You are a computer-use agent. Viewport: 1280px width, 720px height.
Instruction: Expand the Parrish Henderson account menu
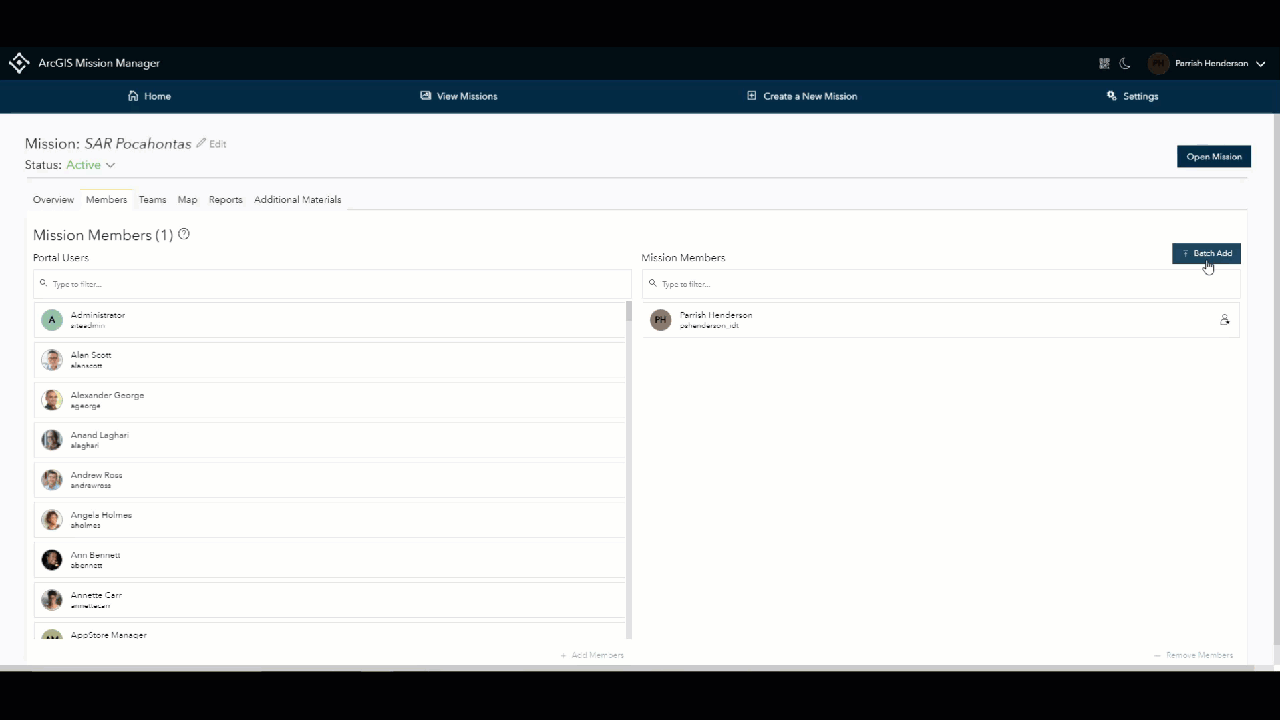tap(1260, 63)
